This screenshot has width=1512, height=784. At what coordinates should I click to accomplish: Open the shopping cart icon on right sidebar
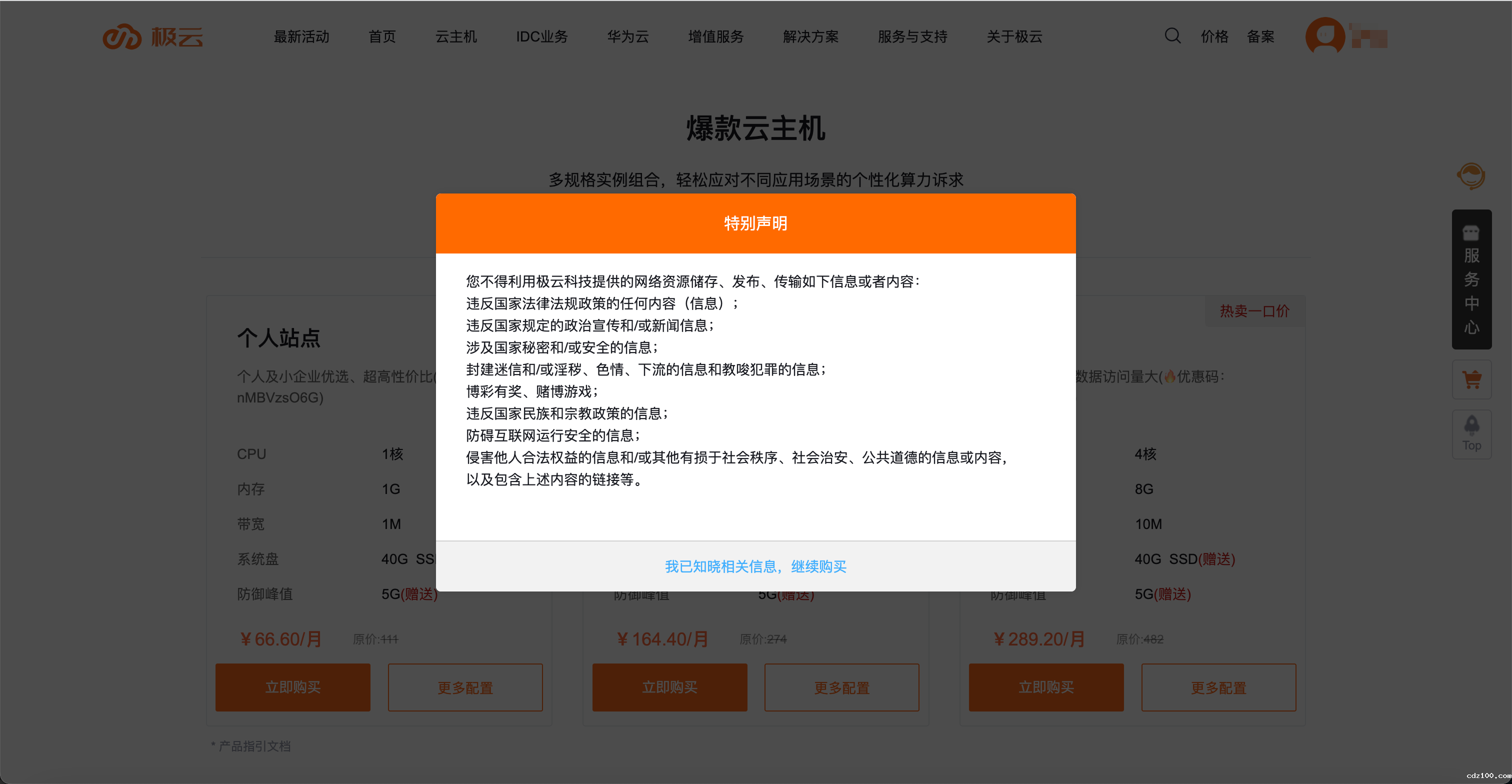click(1471, 379)
